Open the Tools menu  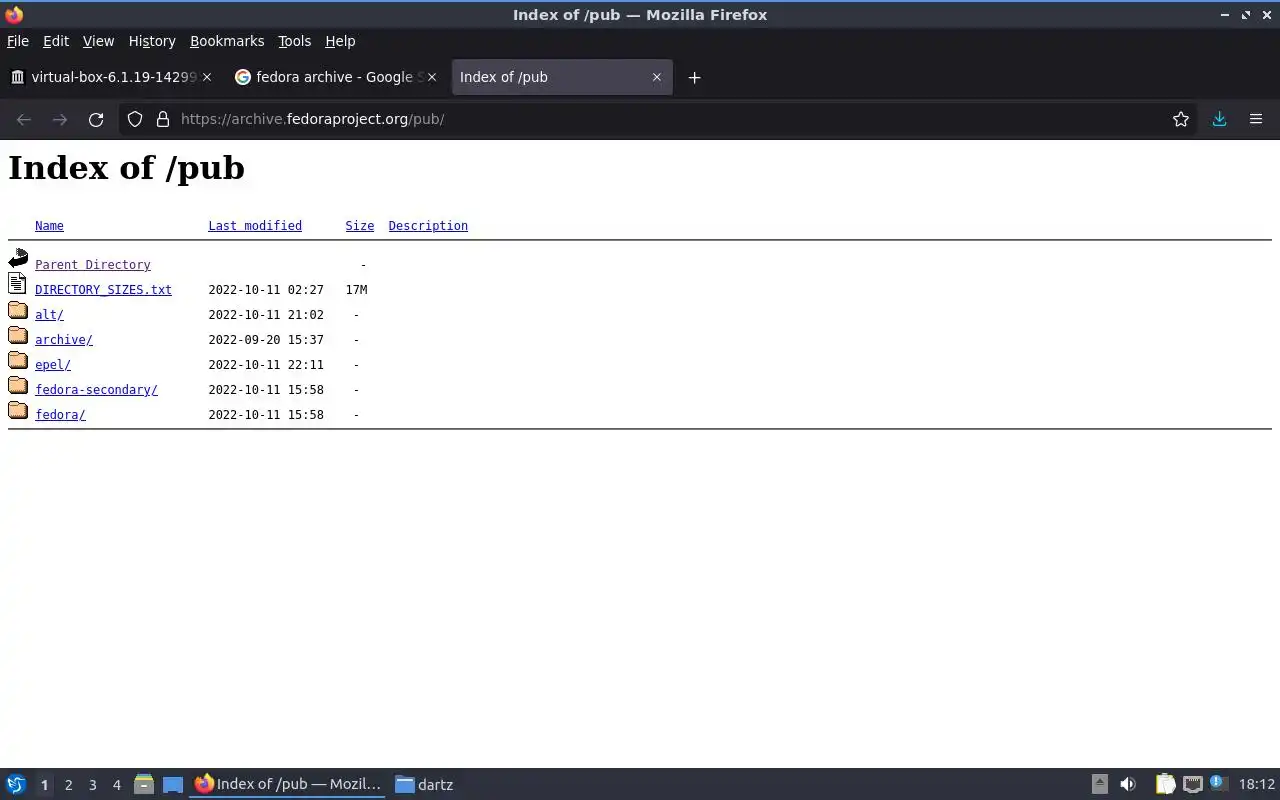pyautogui.click(x=294, y=41)
